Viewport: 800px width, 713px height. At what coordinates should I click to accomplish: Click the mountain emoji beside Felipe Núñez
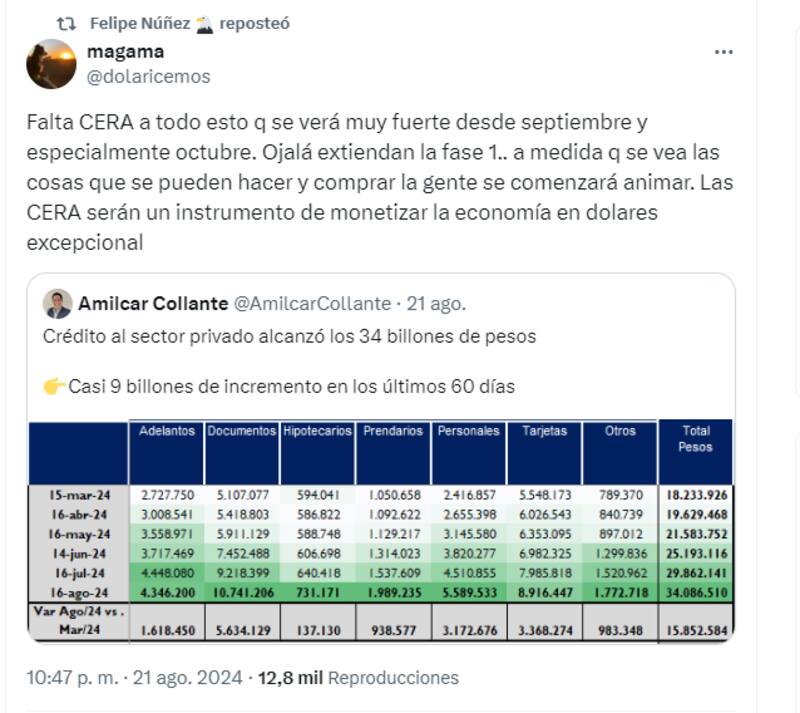(x=204, y=23)
